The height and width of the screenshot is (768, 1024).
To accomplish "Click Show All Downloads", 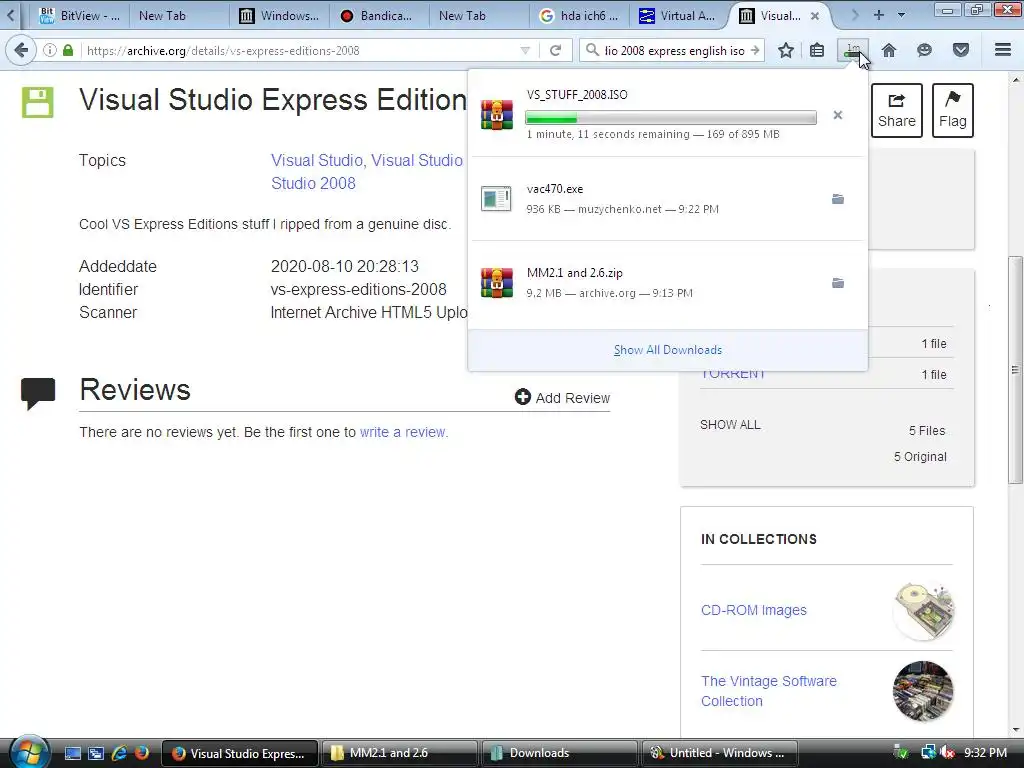I will pos(667,350).
